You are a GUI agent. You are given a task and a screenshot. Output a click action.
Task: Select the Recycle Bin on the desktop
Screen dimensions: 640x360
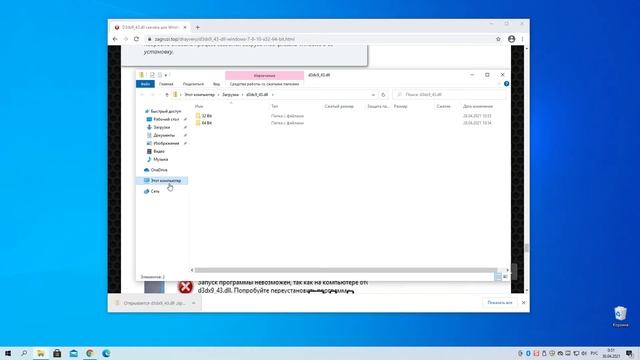[620, 317]
